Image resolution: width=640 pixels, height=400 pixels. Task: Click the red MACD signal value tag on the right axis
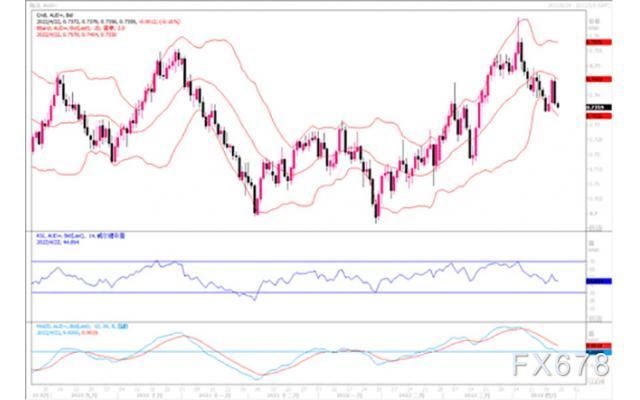pyautogui.click(x=599, y=346)
